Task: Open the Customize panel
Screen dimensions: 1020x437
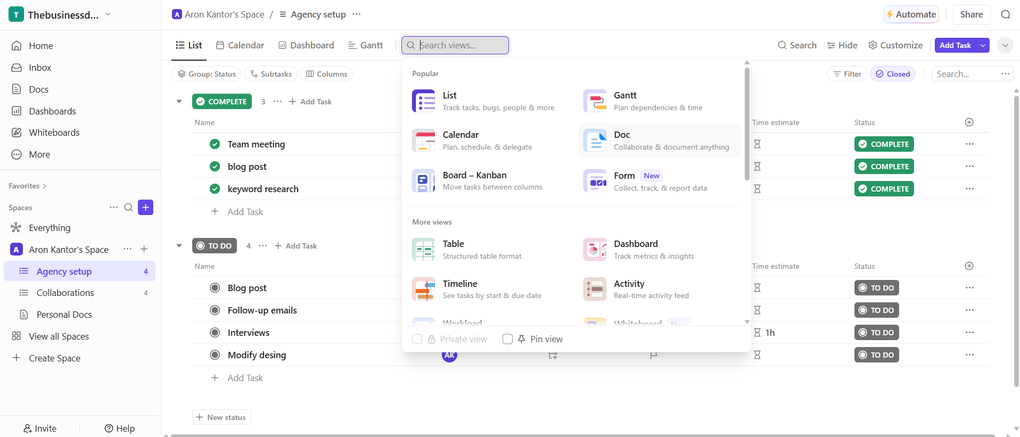Action: coord(895,46)
